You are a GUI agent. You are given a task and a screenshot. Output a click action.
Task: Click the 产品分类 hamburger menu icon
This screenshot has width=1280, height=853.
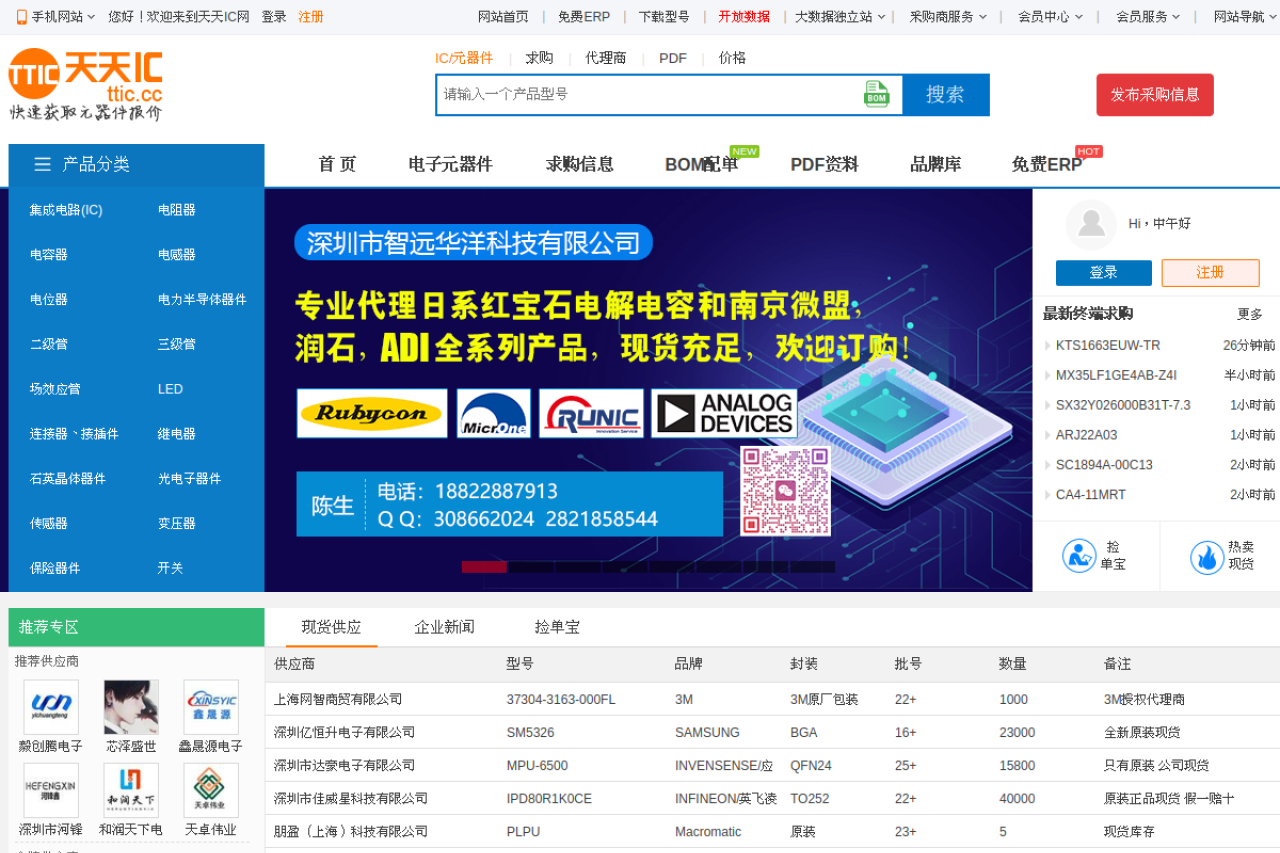click(x=42, y=164)
